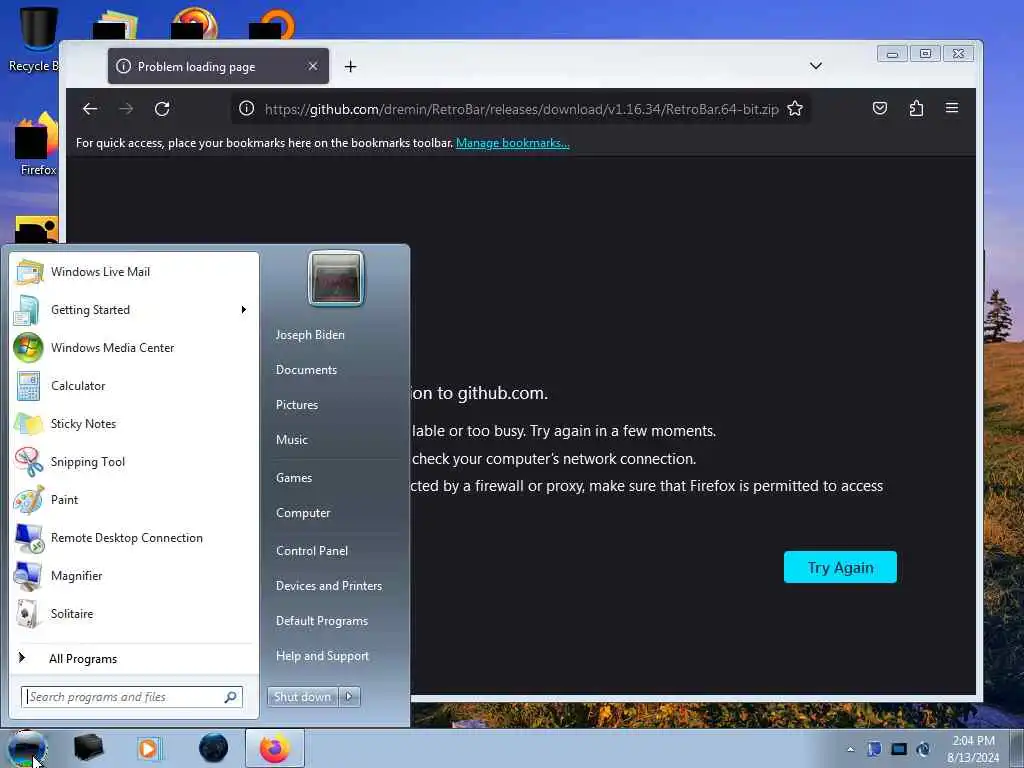Click the Action Center flag tray icon
Viewport: 1024px width, 768px height.
tap(874, 749)
